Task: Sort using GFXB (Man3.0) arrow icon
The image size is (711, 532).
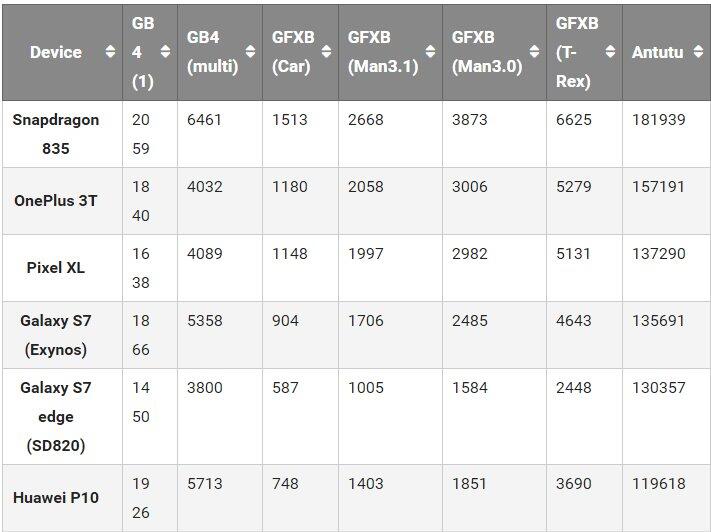Action: (x=534, y=52)
